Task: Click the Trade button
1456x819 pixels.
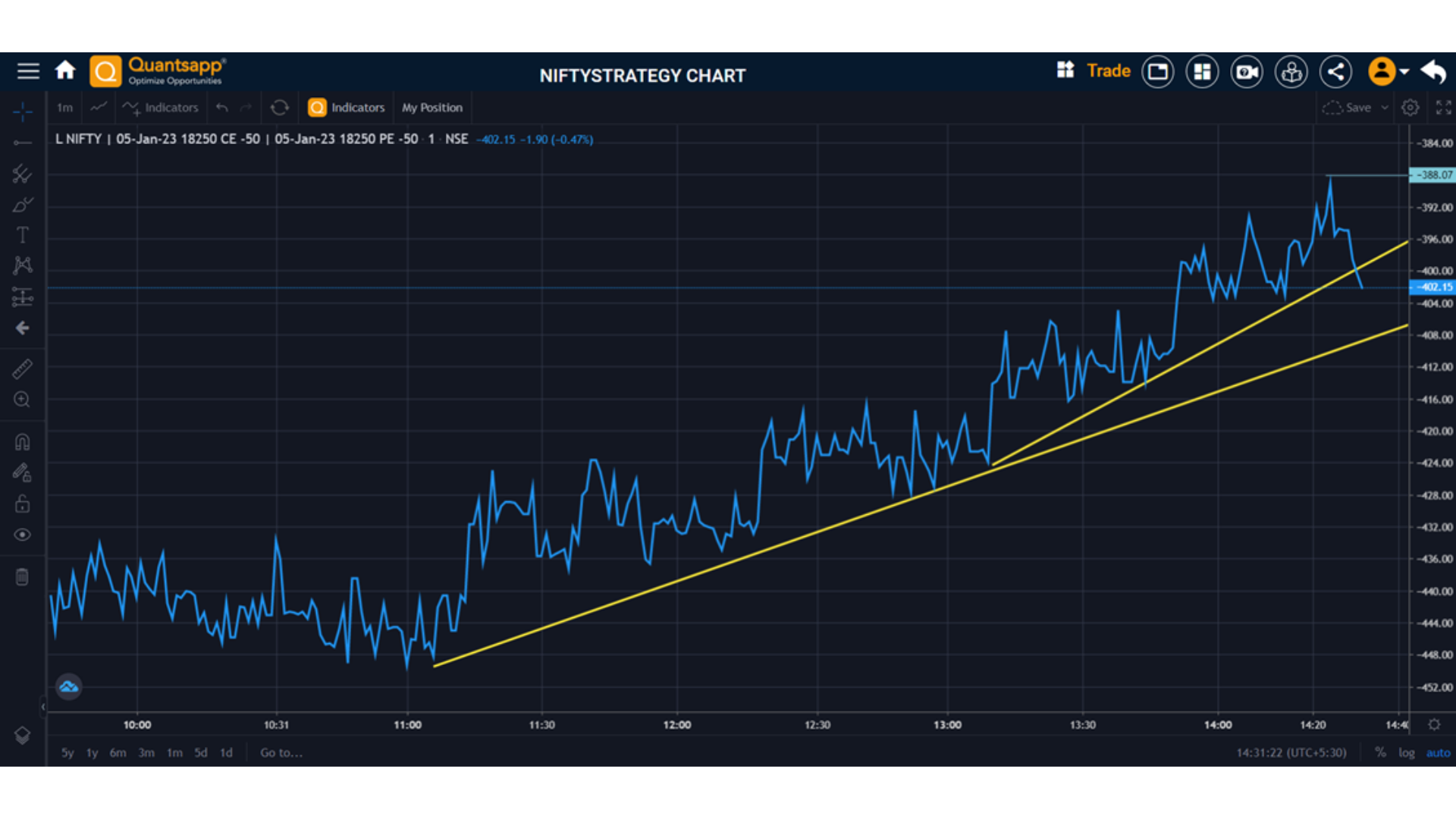Action: point(1108,71)
